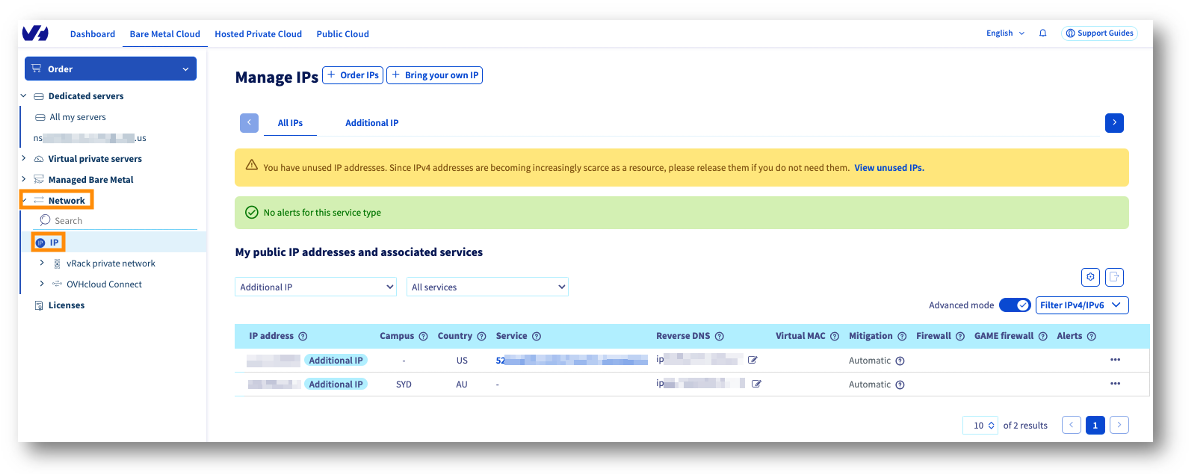Show help for Virtual MAC column
The image size is (1189, 474).
point(834,336)
